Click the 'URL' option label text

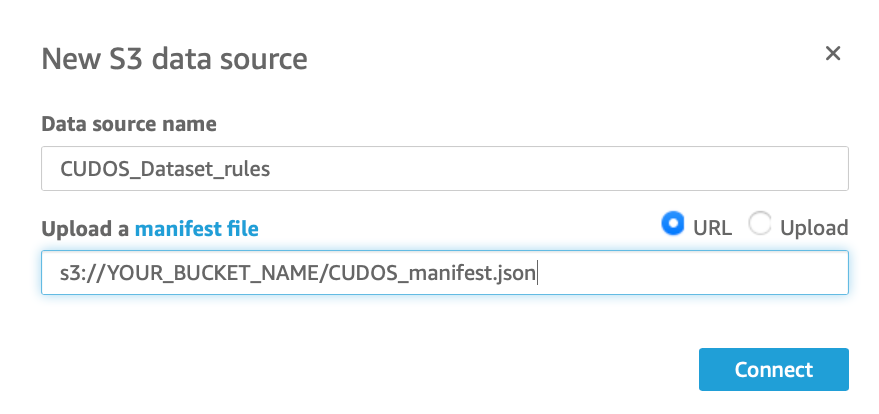point(712,227)
